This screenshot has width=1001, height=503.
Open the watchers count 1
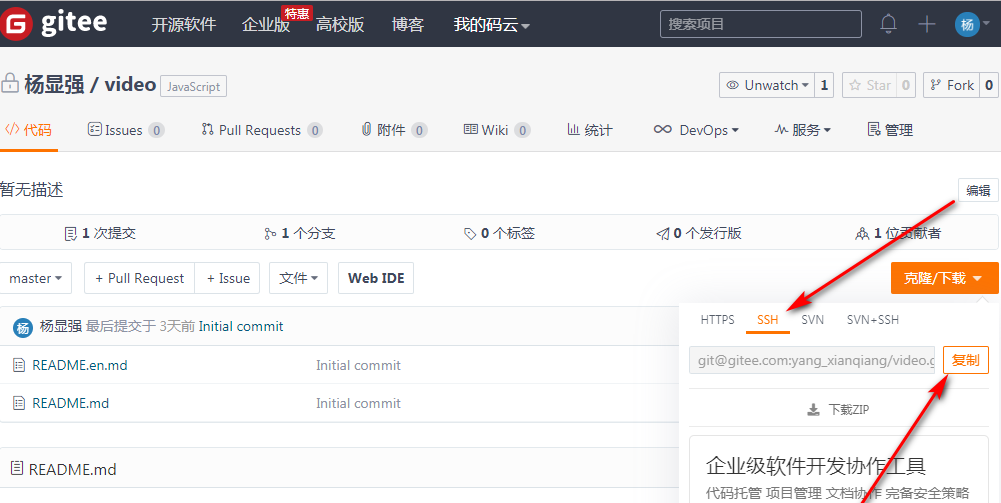tap(824, 85)
